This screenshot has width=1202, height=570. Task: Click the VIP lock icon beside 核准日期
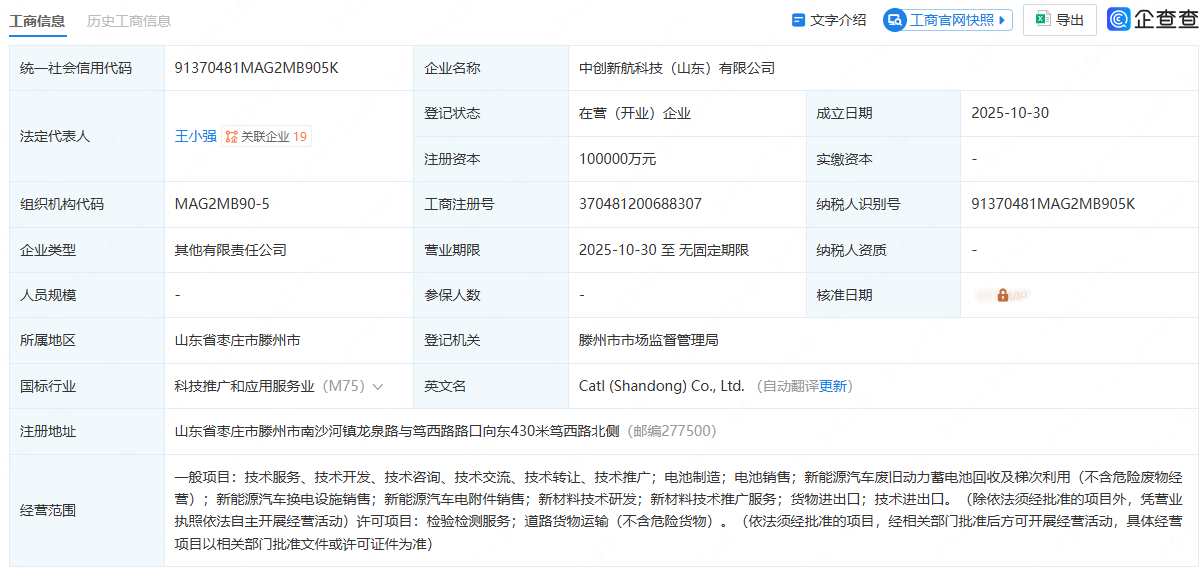1002,296
